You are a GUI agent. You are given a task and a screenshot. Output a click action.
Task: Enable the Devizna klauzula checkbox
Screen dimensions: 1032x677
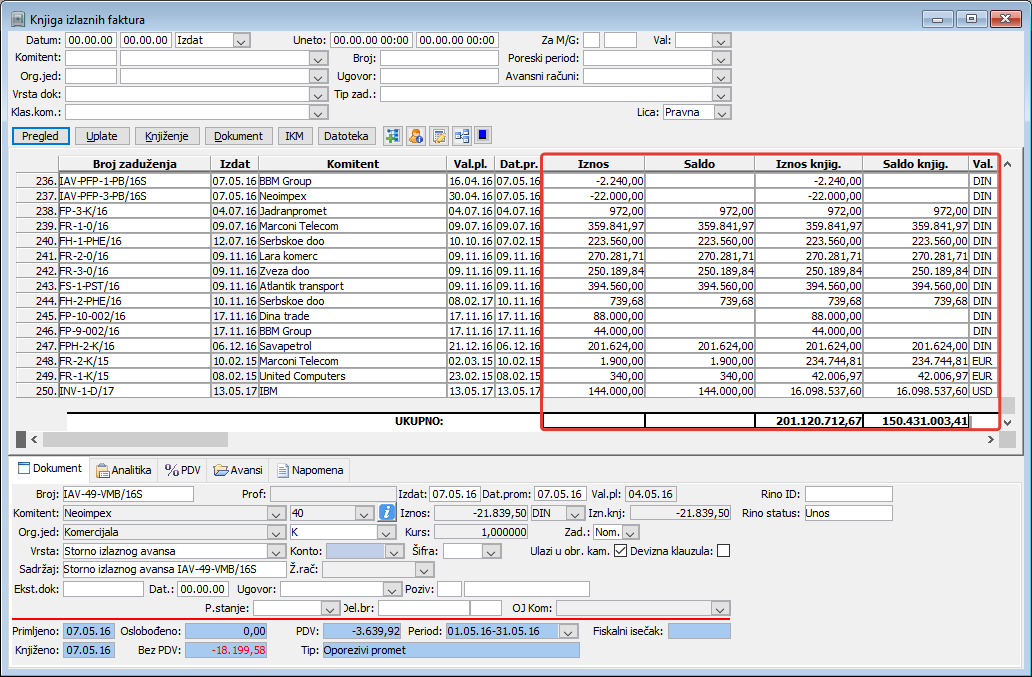(724, 550)
